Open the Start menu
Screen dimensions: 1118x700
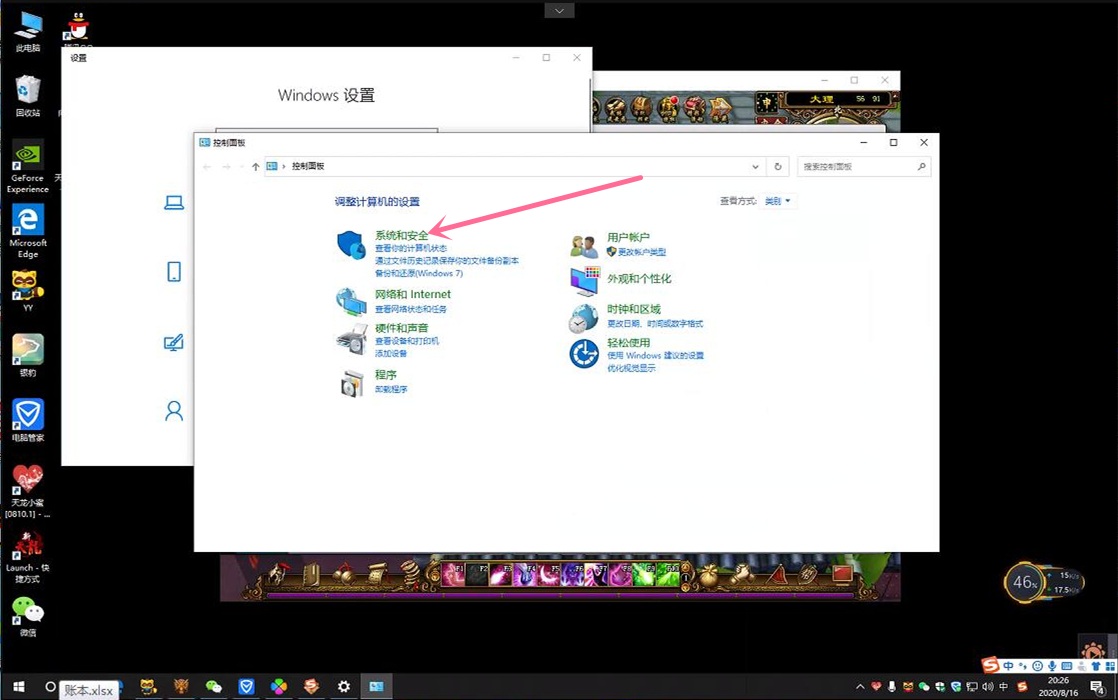tap(19, 686)
